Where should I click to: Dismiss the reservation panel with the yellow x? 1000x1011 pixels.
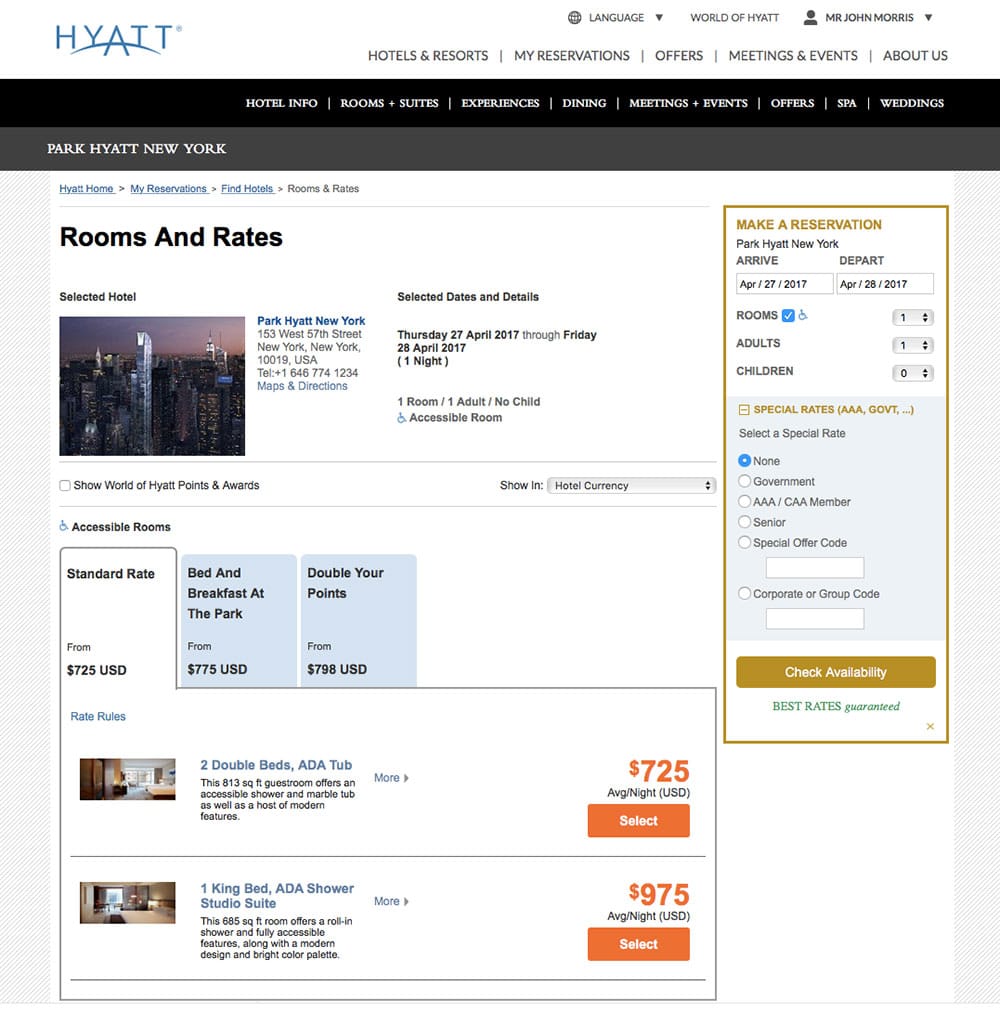929,727
